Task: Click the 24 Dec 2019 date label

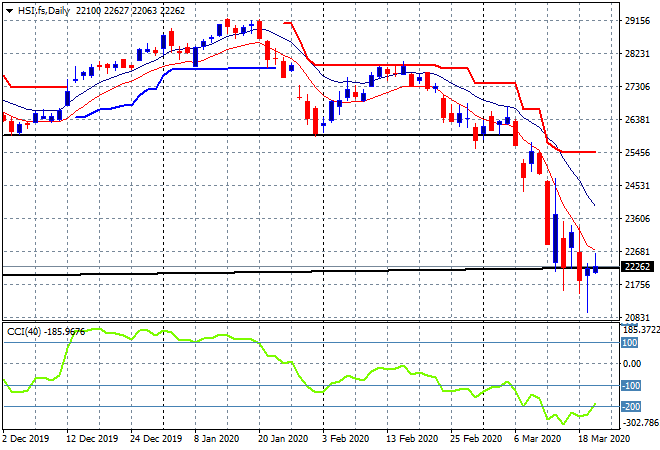Action: pos(156,439)
